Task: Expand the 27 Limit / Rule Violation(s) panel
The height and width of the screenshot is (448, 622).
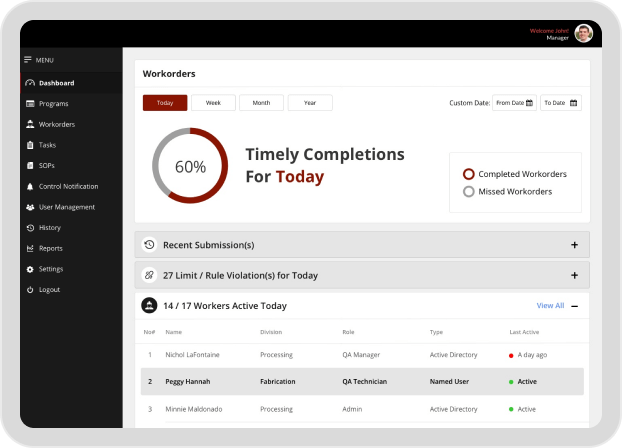Action: pos(574,275)
